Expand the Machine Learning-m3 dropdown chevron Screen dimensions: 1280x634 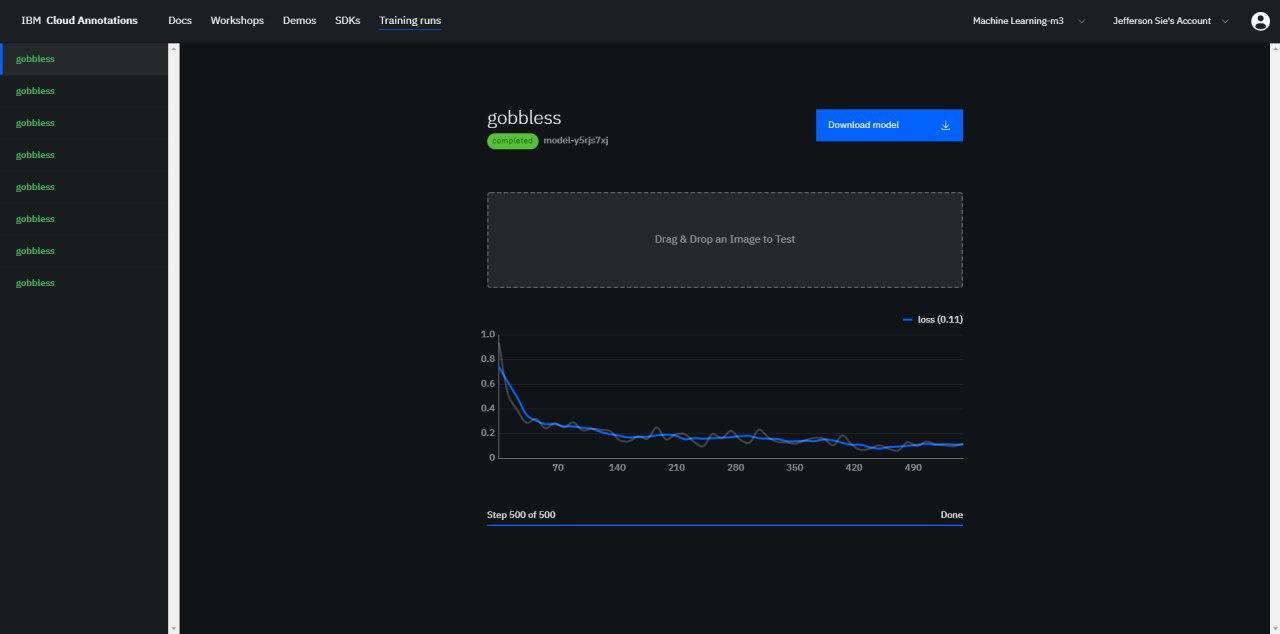point(1081,21)
